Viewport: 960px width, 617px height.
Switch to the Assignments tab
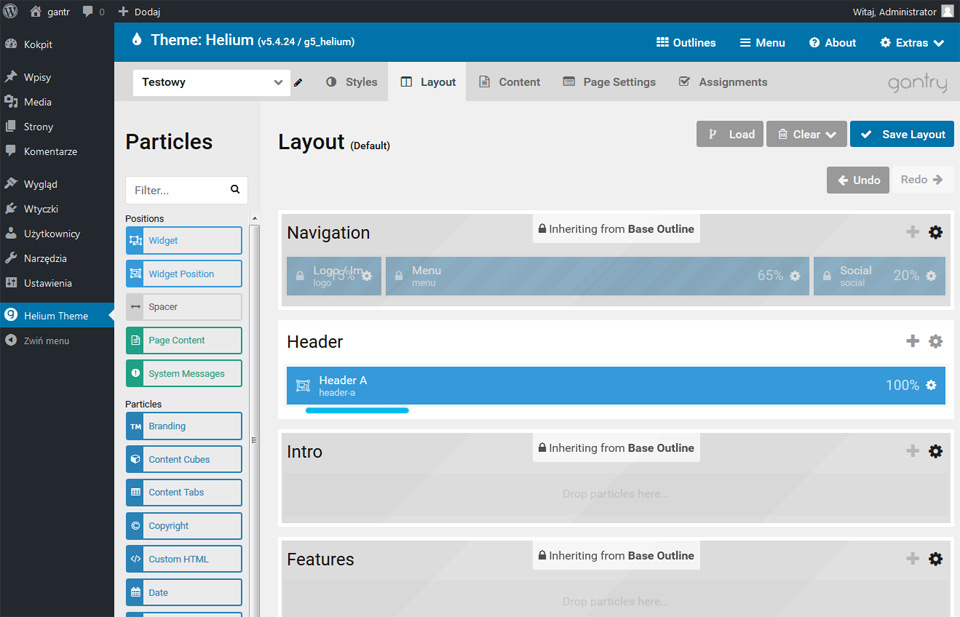click(722, 82)
